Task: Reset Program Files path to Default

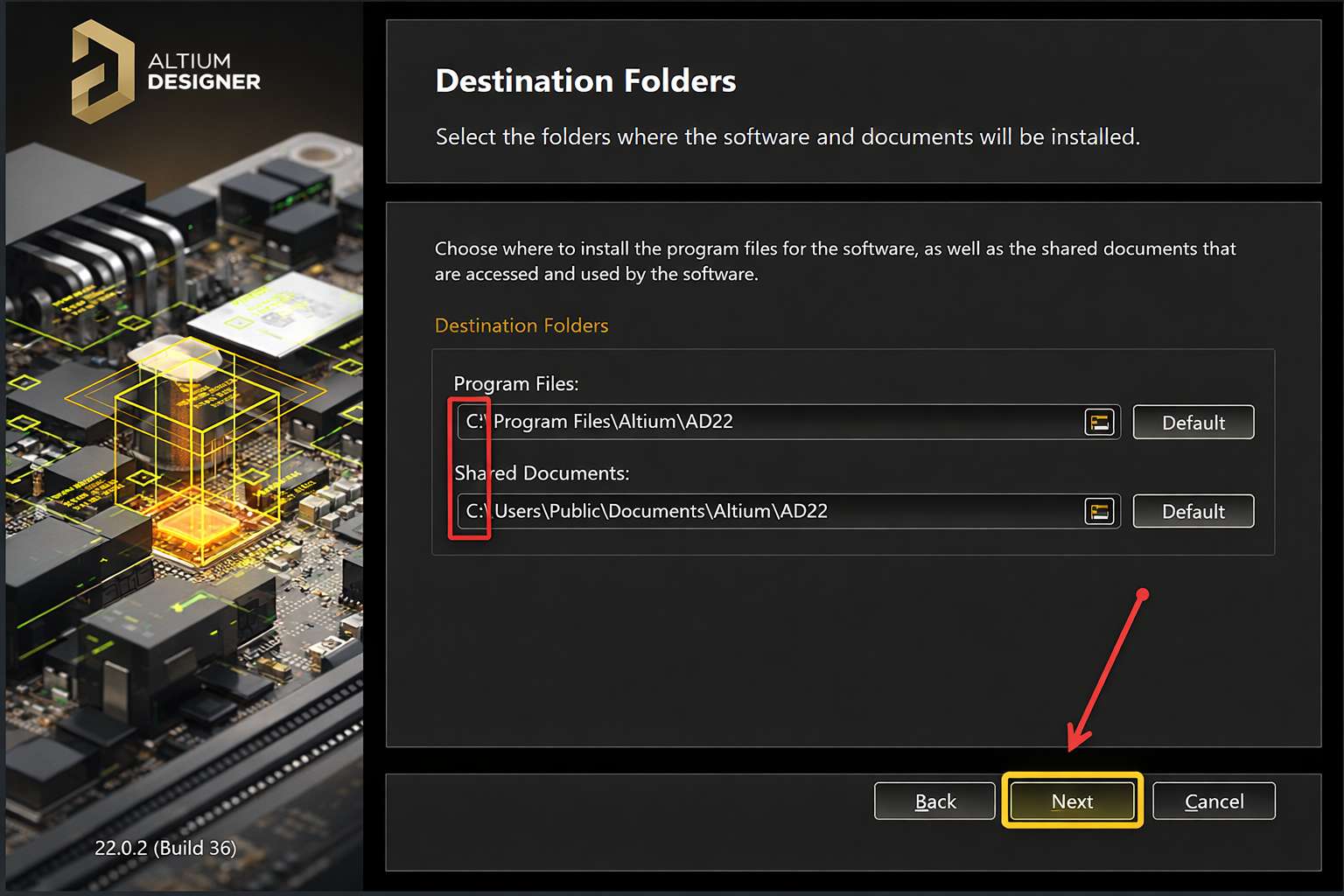Action: (x=1193, y=423)
